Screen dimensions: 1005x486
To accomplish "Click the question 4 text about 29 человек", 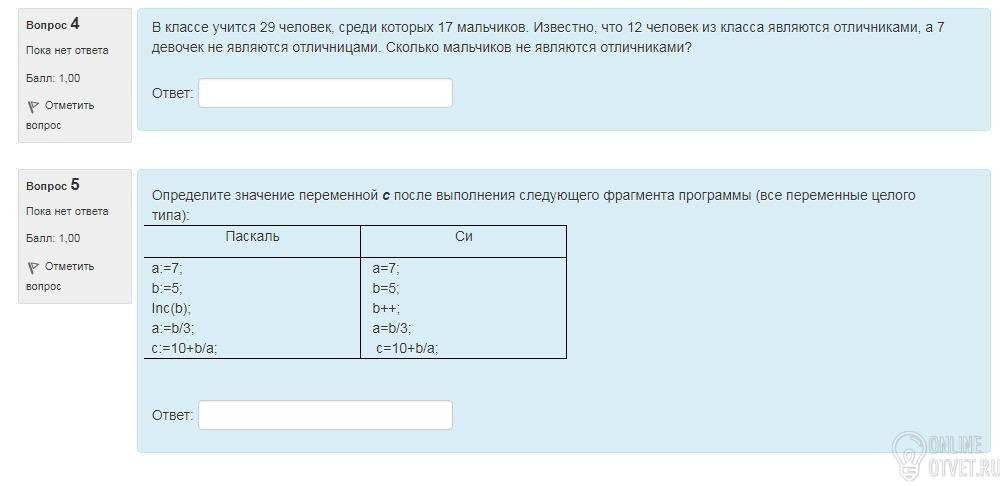I will pos(548,38).
